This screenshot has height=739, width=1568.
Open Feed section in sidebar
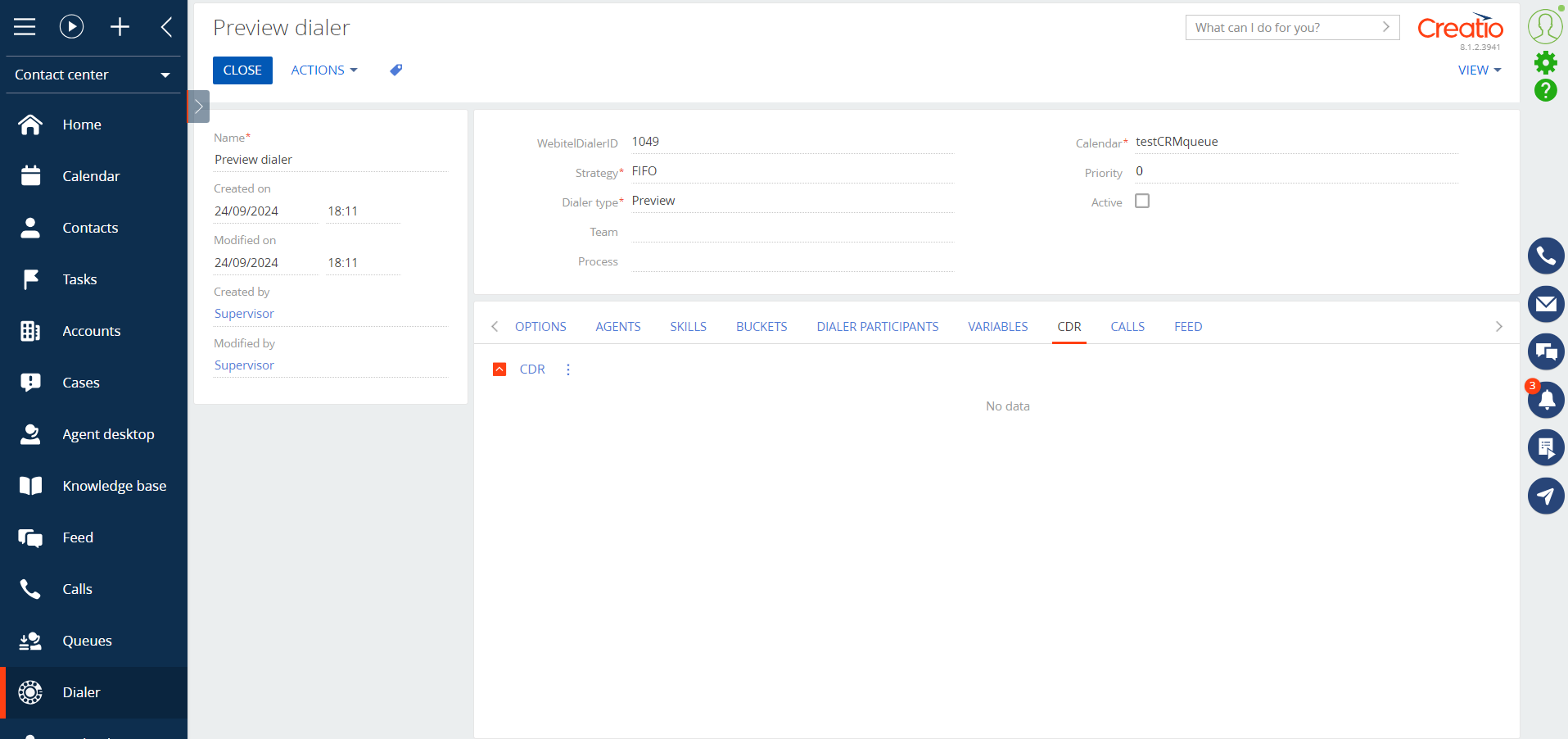click(93, 537)
